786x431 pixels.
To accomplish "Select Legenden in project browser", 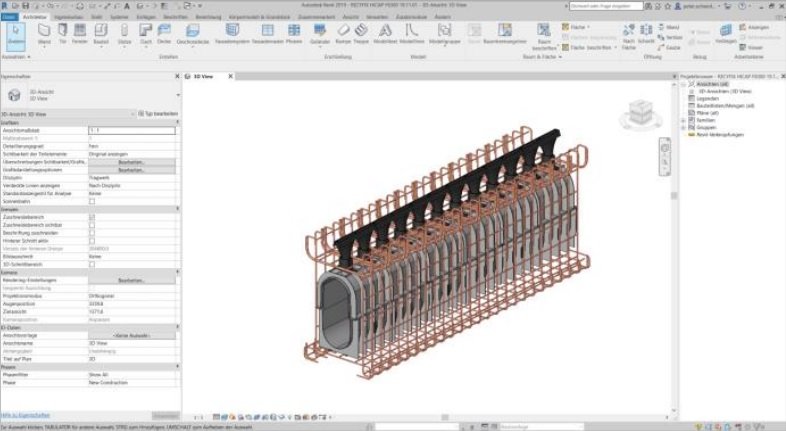I will coord(707,99).
